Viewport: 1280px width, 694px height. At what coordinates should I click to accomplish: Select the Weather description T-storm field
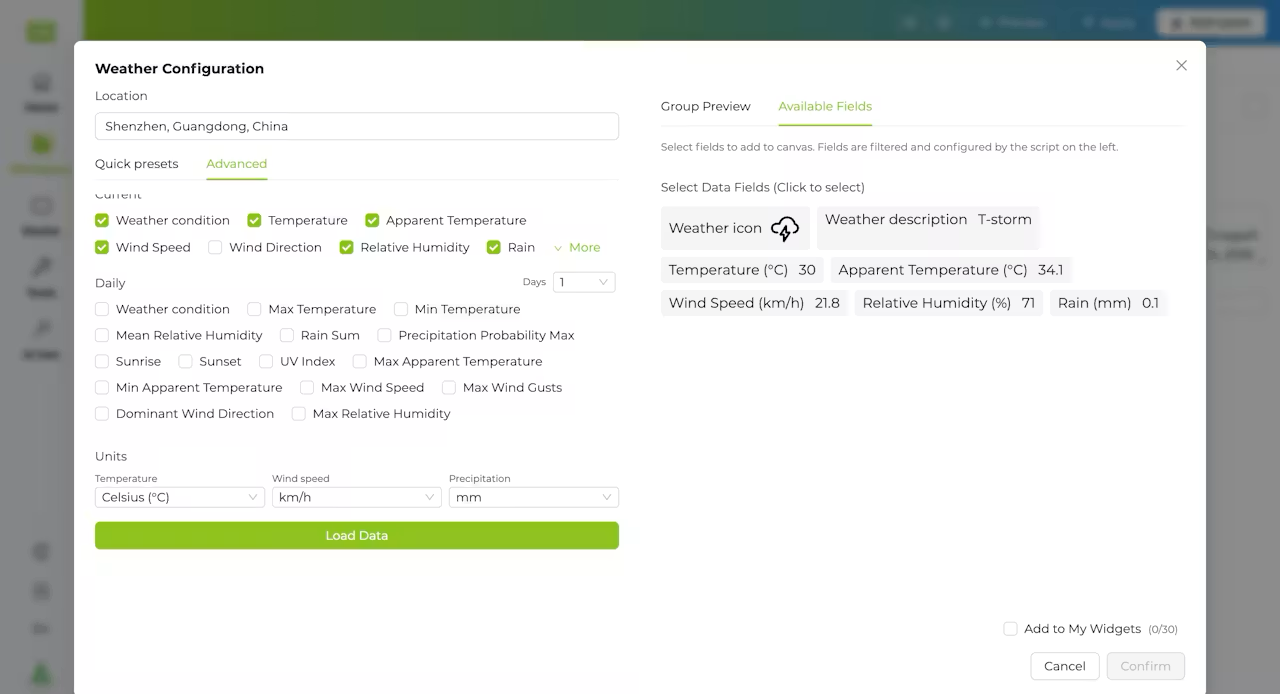tap(928, 228)
